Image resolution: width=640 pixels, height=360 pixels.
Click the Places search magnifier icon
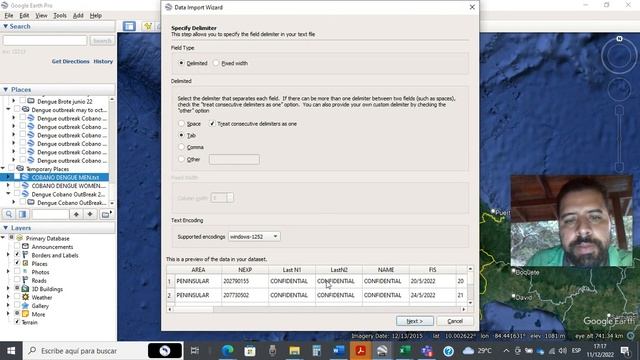click(9, 214)
